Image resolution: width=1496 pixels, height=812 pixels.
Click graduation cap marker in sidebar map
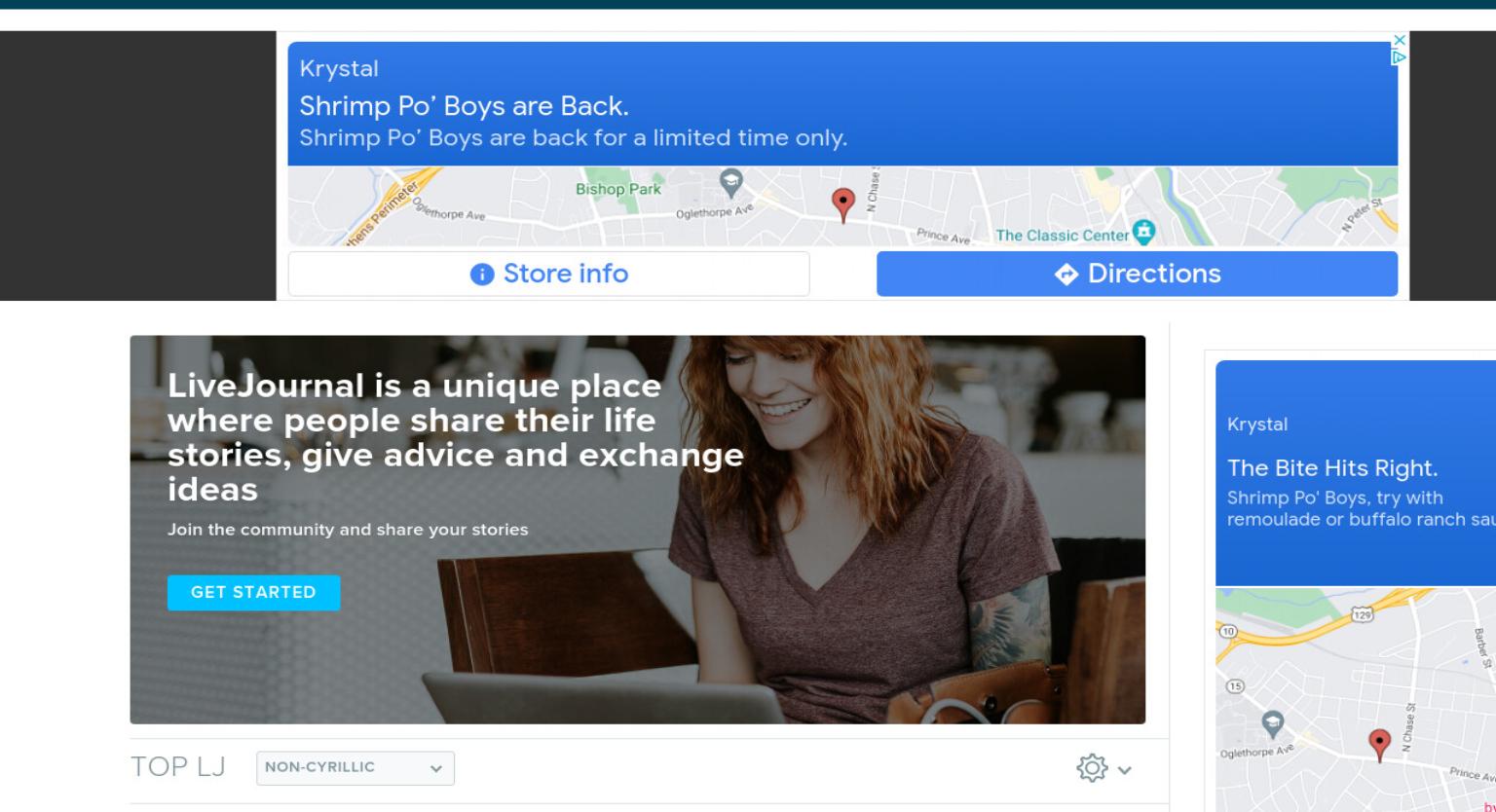click(1272, 724)
